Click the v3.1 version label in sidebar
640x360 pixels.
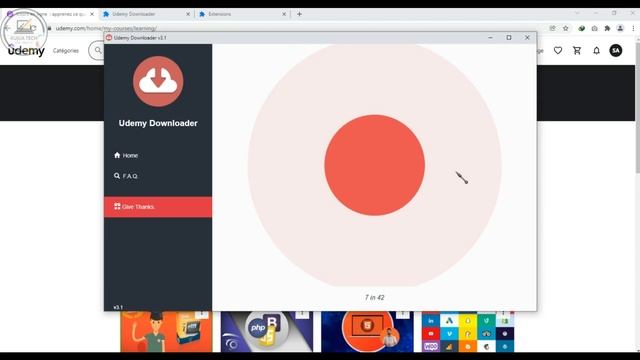pyautogui.click(x=118, y=307)
